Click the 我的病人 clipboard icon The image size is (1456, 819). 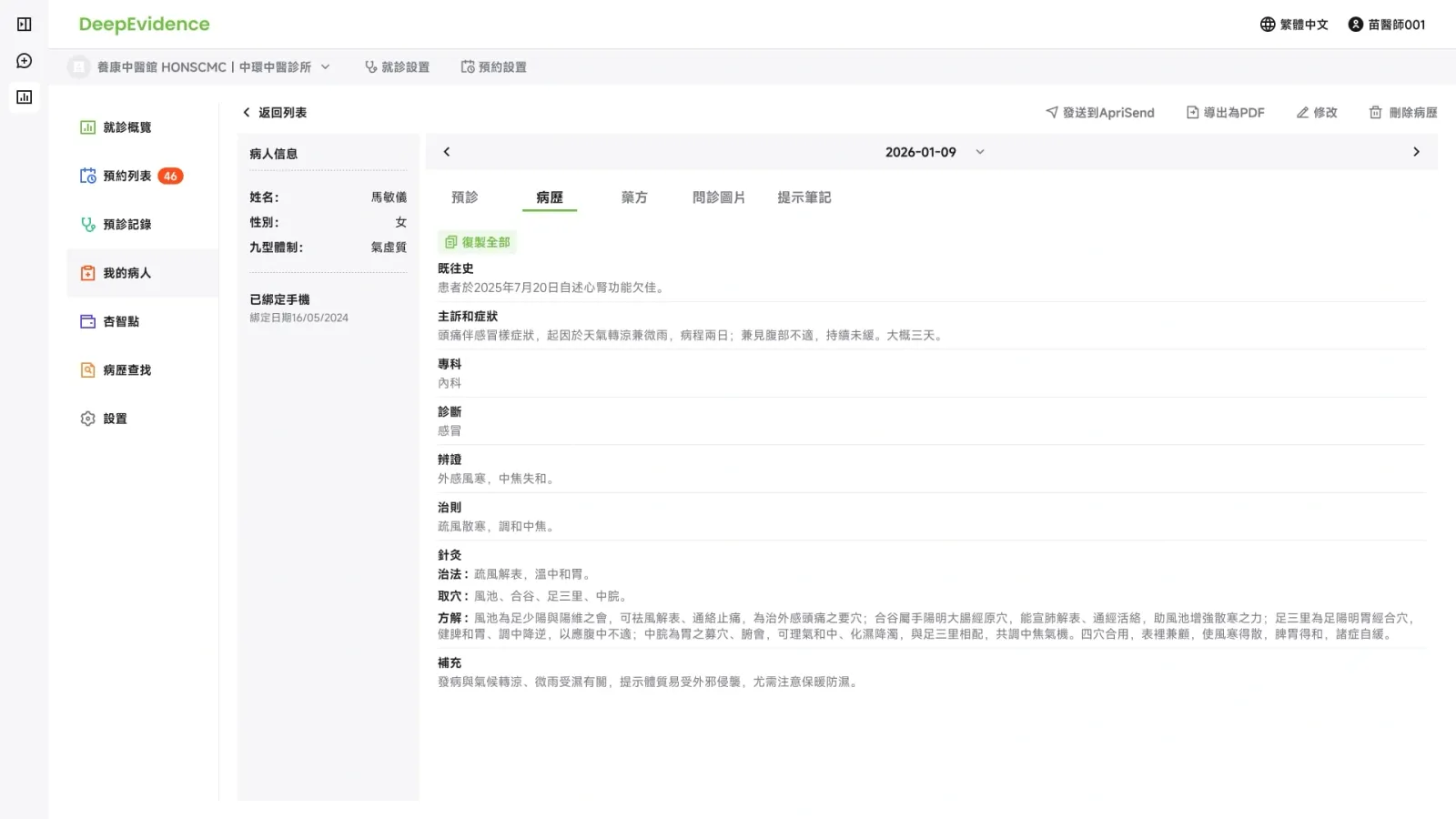pyautogui.click(x=88, y=273)
